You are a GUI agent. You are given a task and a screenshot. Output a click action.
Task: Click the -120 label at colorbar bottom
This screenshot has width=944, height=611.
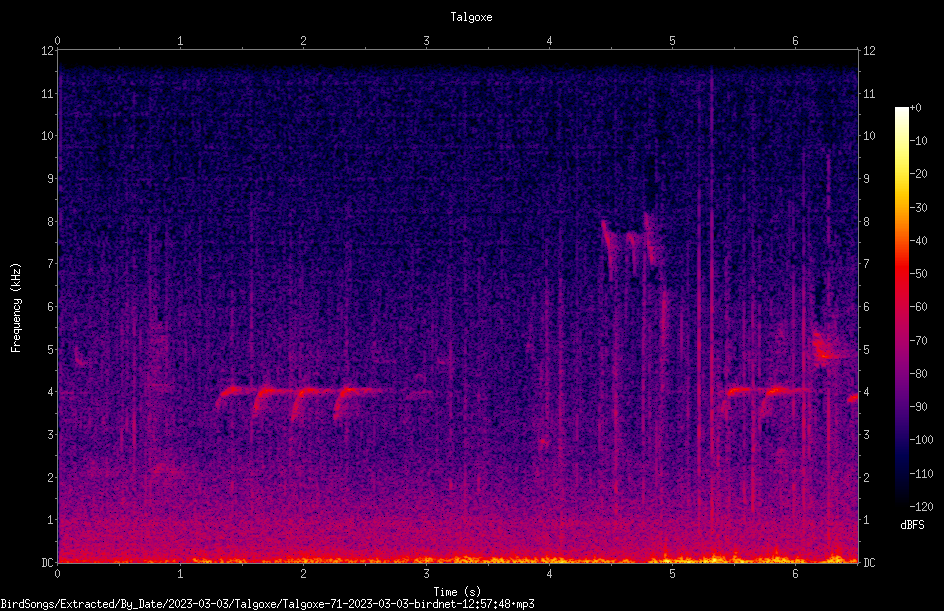tap(921, 506)
